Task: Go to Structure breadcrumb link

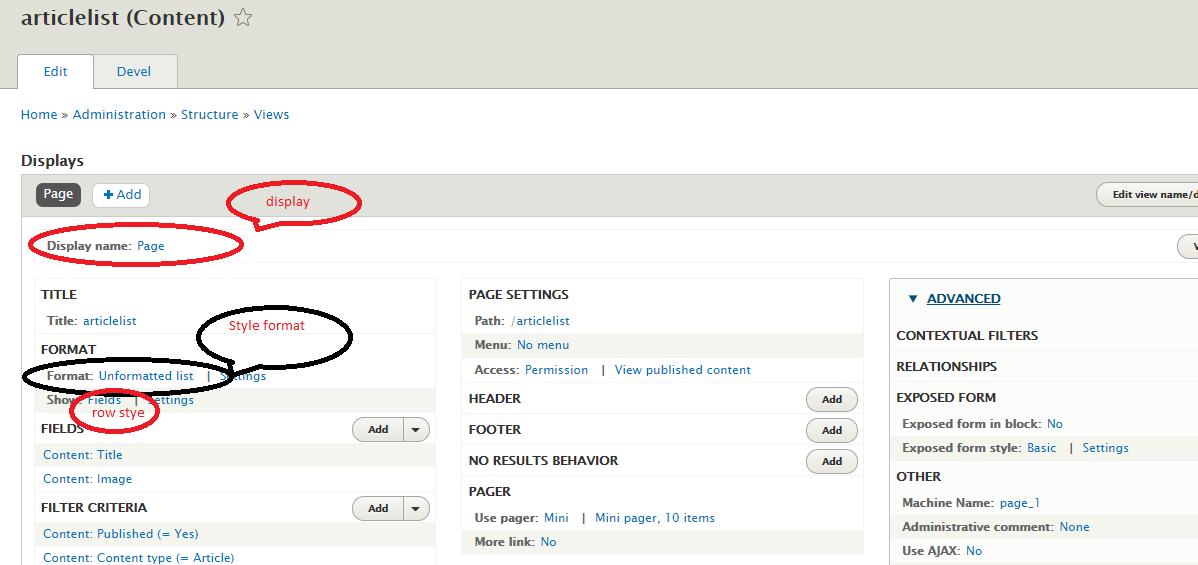Action: click(209, 115)
